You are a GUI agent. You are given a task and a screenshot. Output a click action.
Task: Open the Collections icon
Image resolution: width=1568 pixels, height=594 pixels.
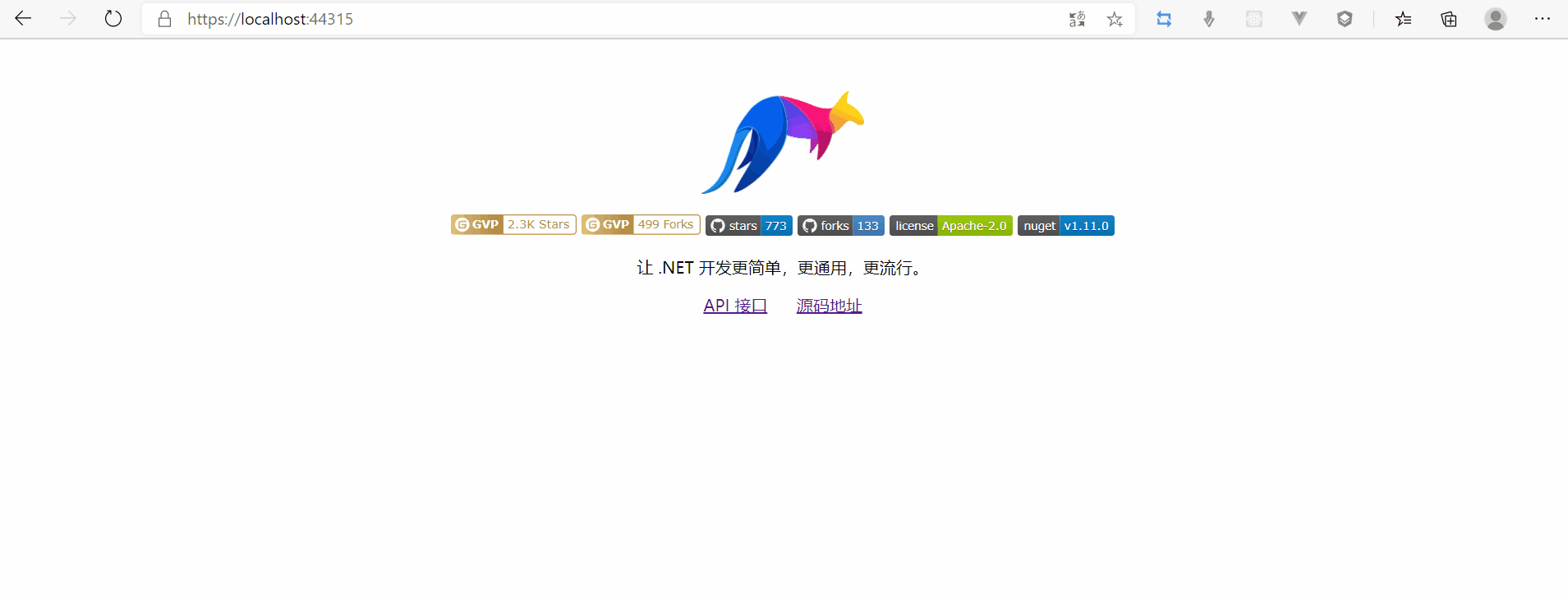click(x=1449, y=19)
